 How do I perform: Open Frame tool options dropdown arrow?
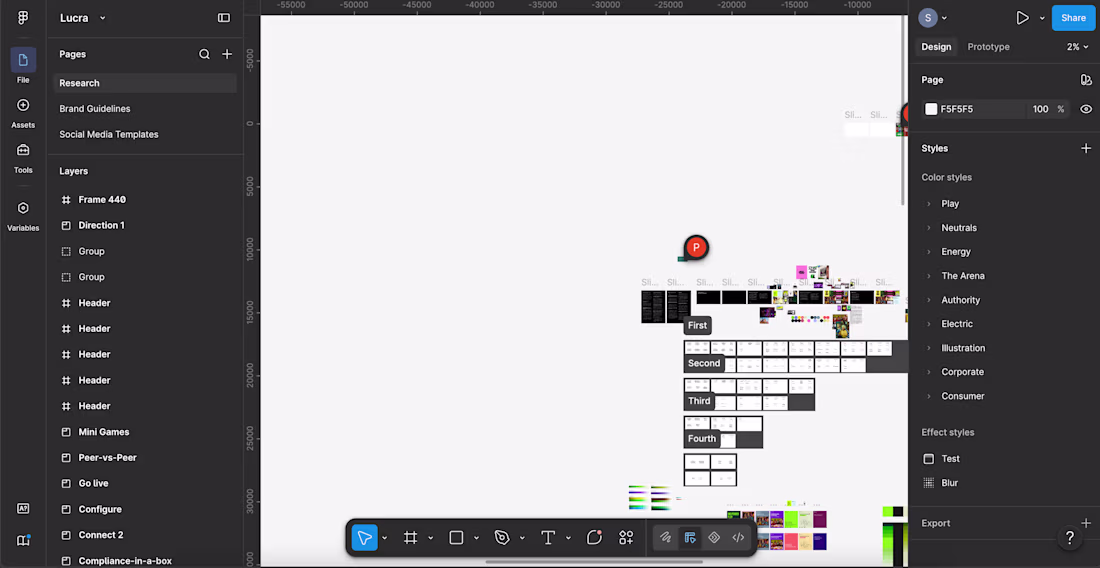430,538
